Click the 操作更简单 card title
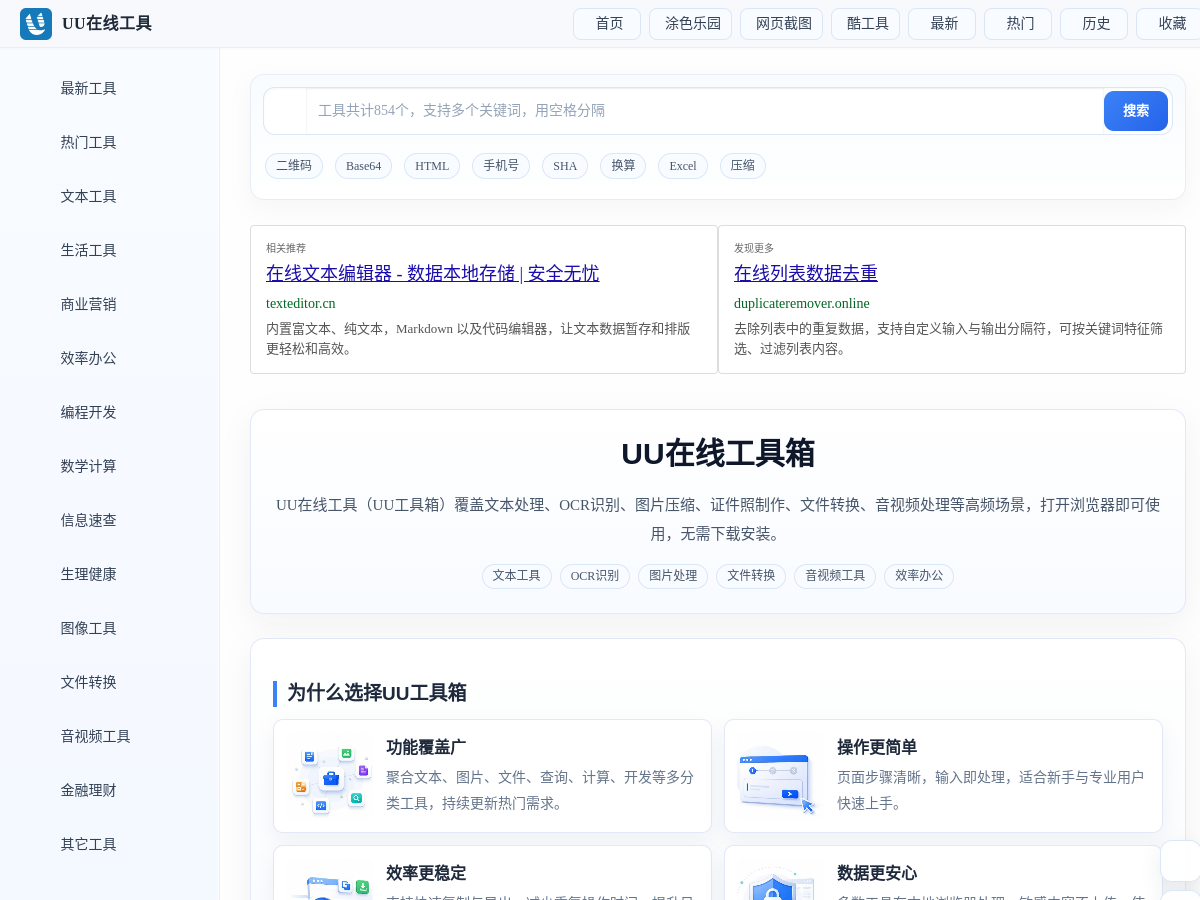 pos(877,747)
